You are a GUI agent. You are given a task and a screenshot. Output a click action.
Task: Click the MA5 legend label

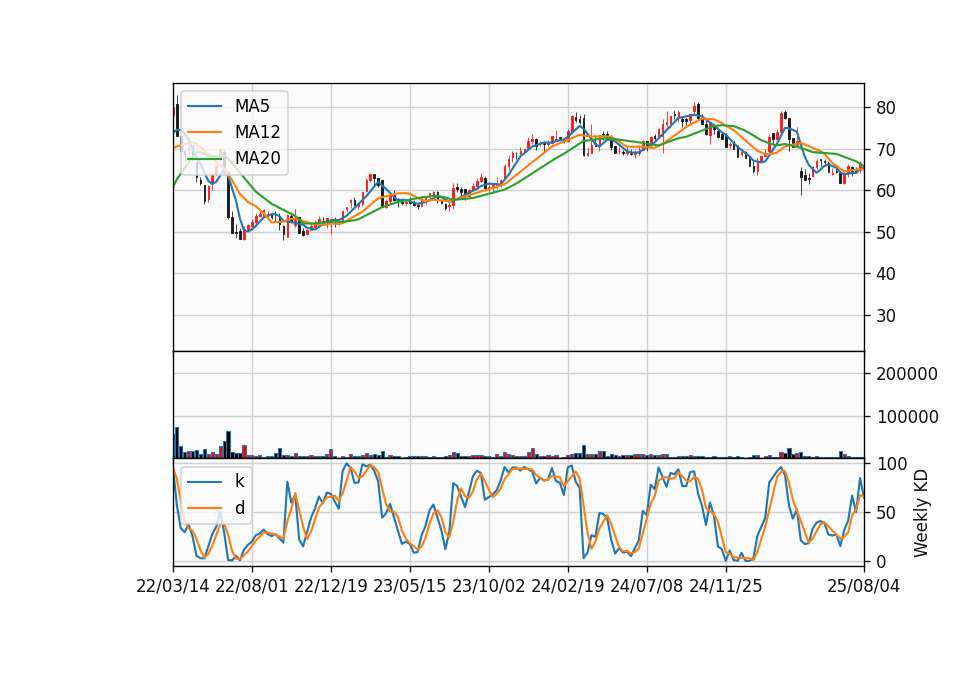[252, 106]
